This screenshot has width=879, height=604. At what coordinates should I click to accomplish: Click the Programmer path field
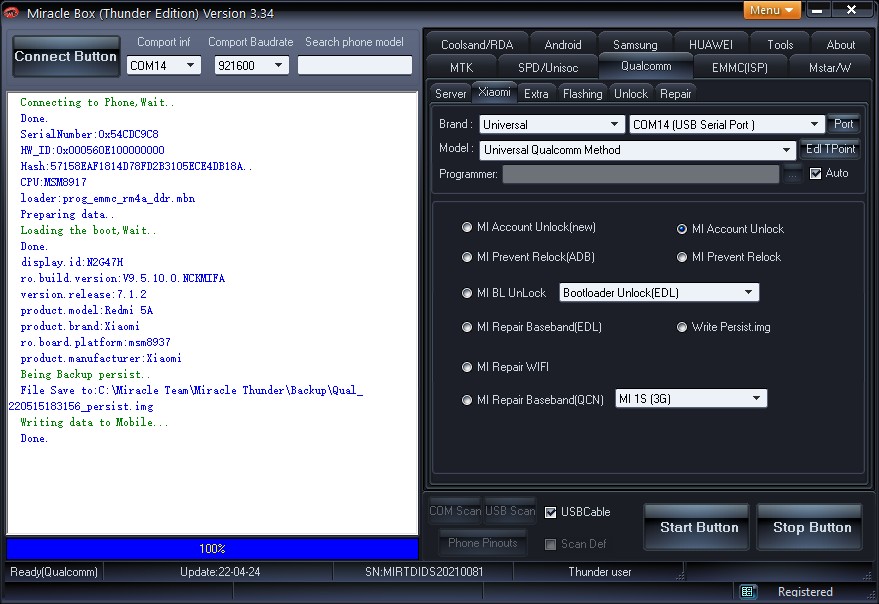[641, 174]
